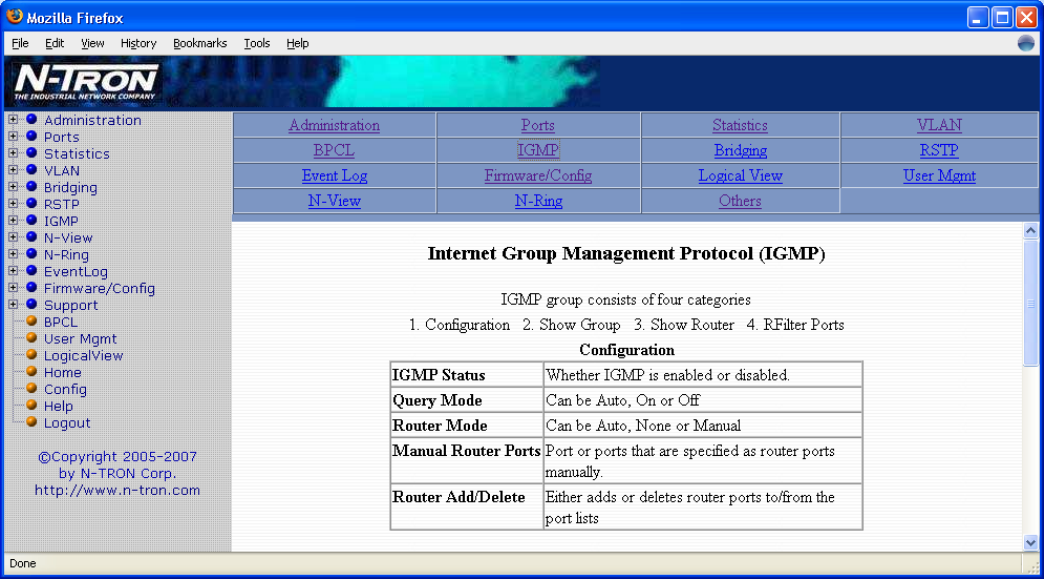Screen dimensions: 1044x579
Task: Click the scroll down arrow of the page scrollbar
Action: click(1031, 542)
